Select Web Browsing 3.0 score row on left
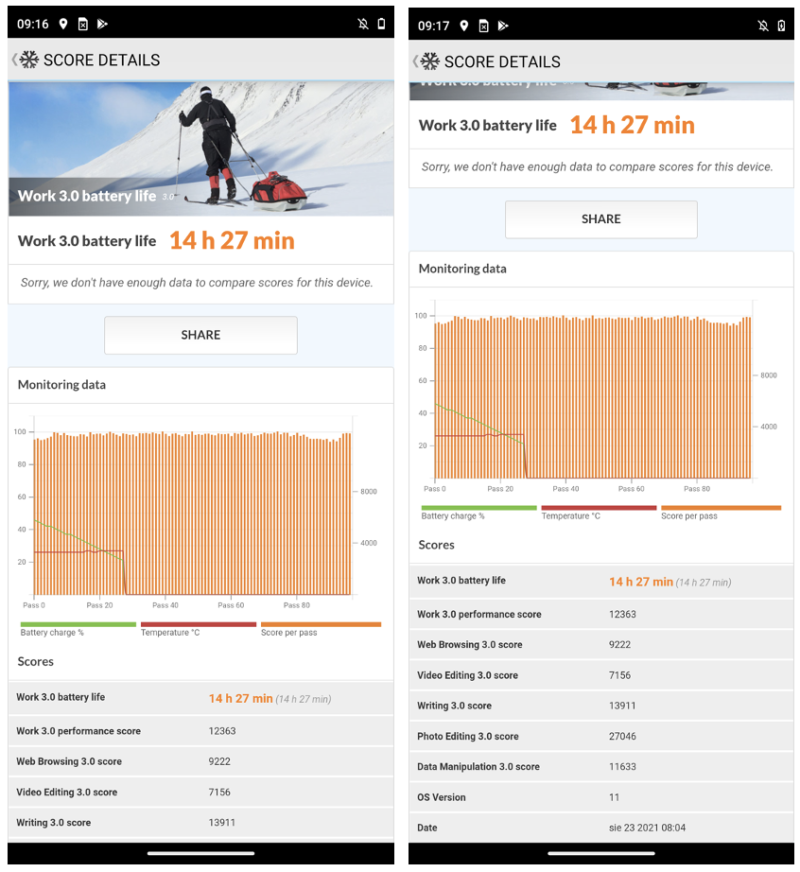 200,761
